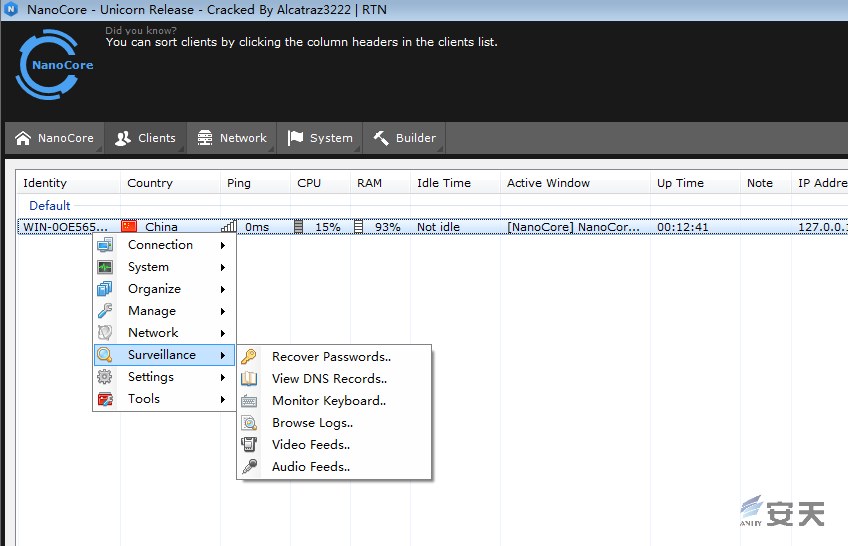Expand the Tools submenu arrow
This screenshot has height=546, width=848.
223,399
